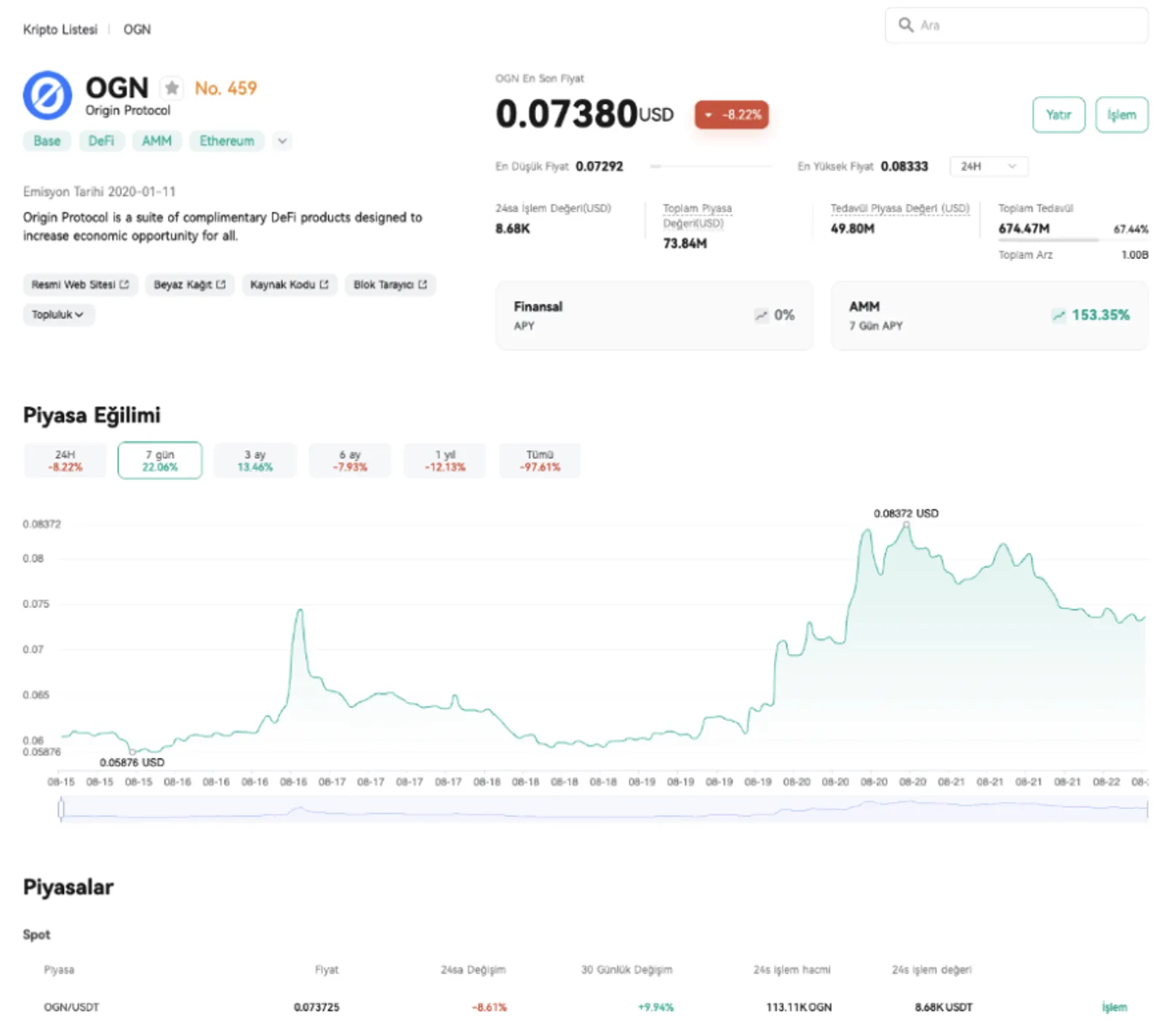The image size is (1164, 1036).
Task: Click the 0.08372 USD peak marker
Action: pyautogui.click(x=906, y=524)
